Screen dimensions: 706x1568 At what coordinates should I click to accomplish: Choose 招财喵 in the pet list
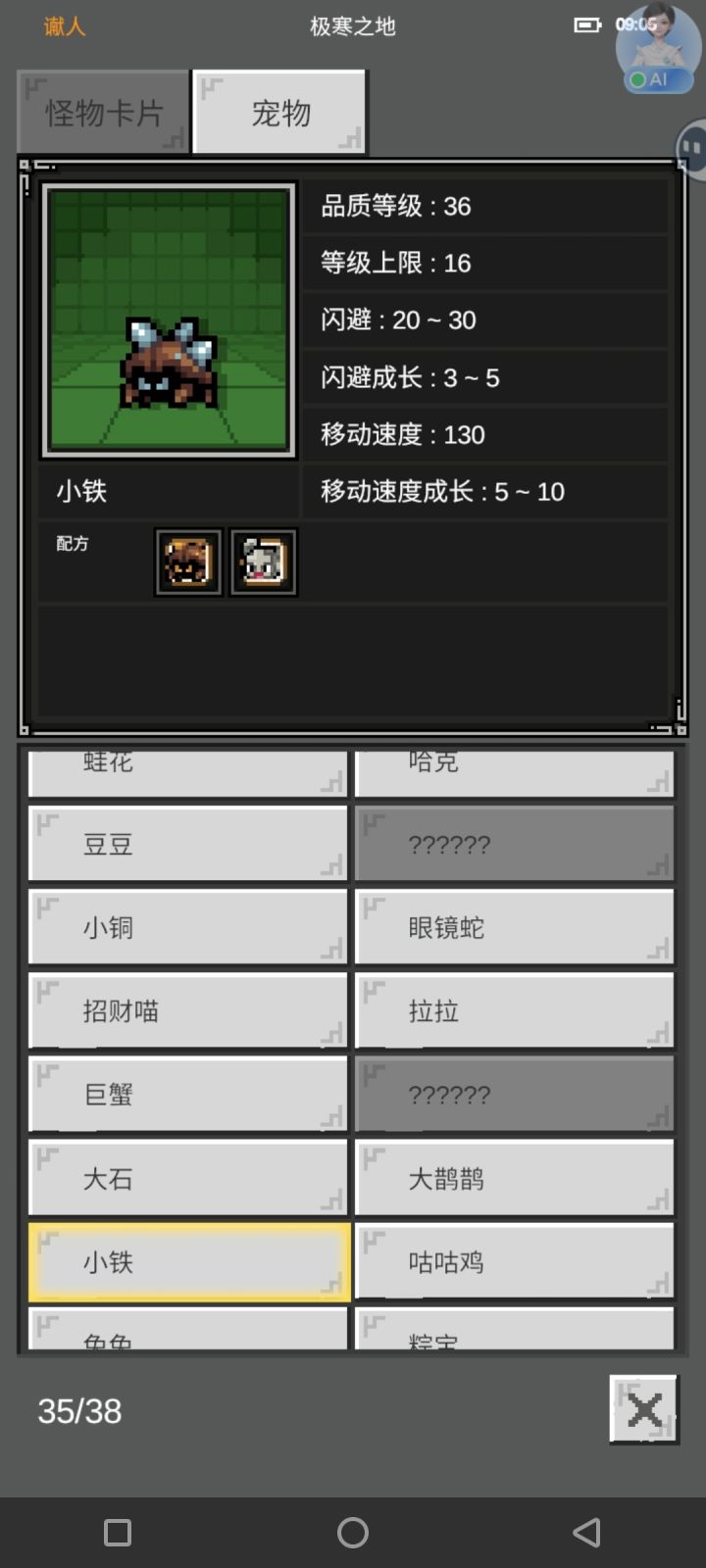pyautogui.click(x=188, y=1010)
